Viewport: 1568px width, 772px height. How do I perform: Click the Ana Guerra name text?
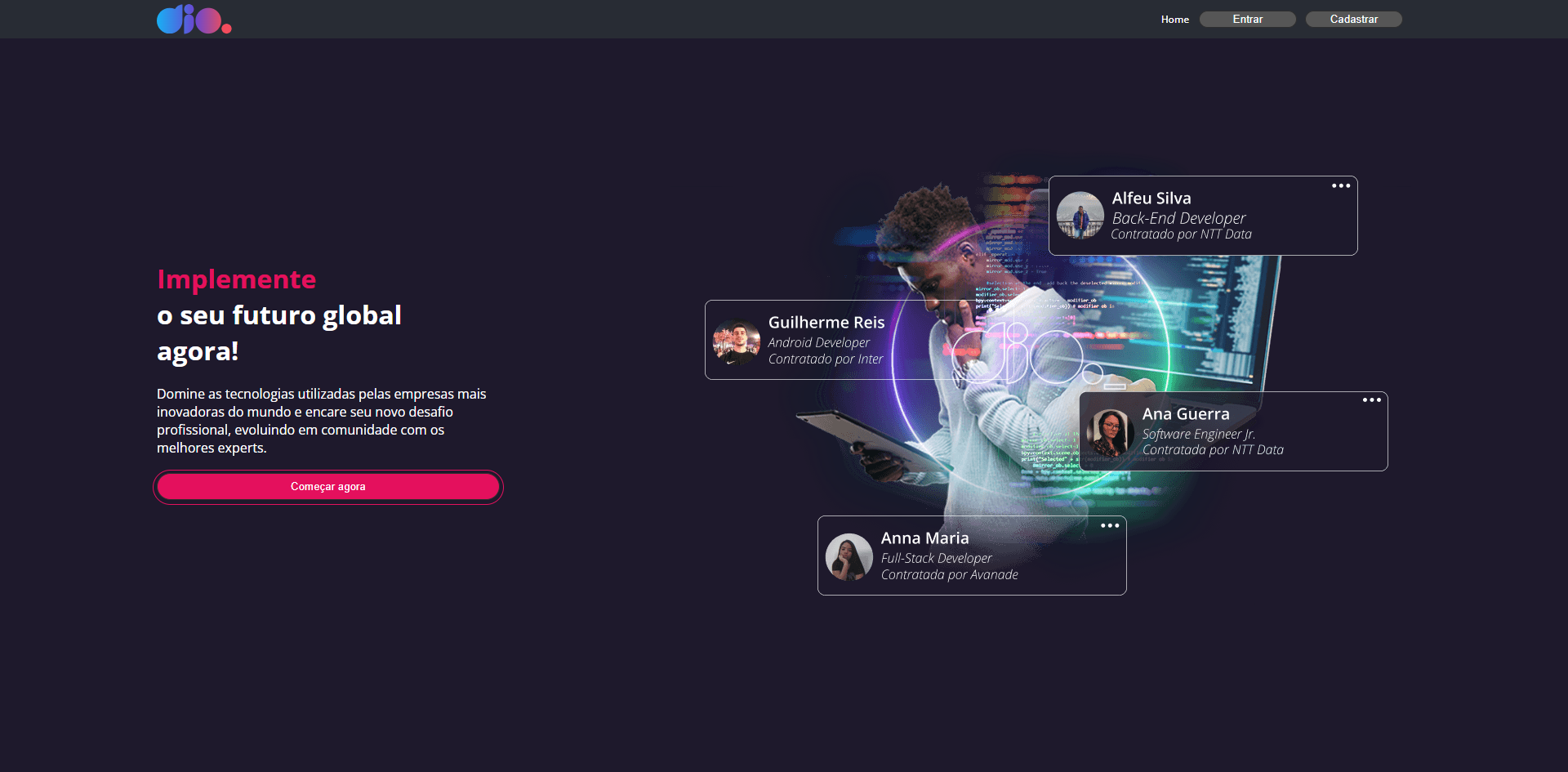point(1185,414)
